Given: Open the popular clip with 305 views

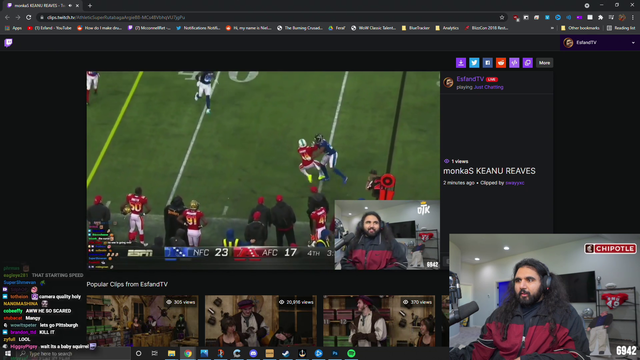Looking at the screenshot, I should click(x=142, y=321).
